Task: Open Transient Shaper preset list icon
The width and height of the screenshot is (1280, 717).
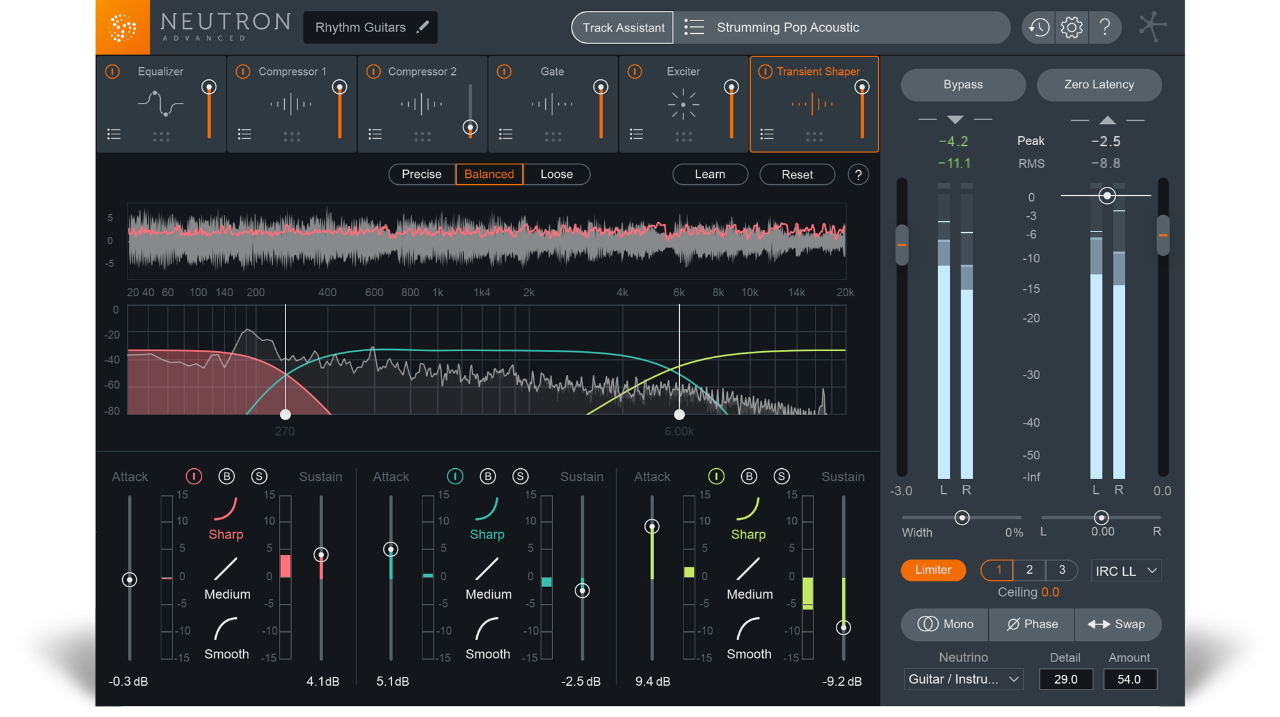Action: 767,134
